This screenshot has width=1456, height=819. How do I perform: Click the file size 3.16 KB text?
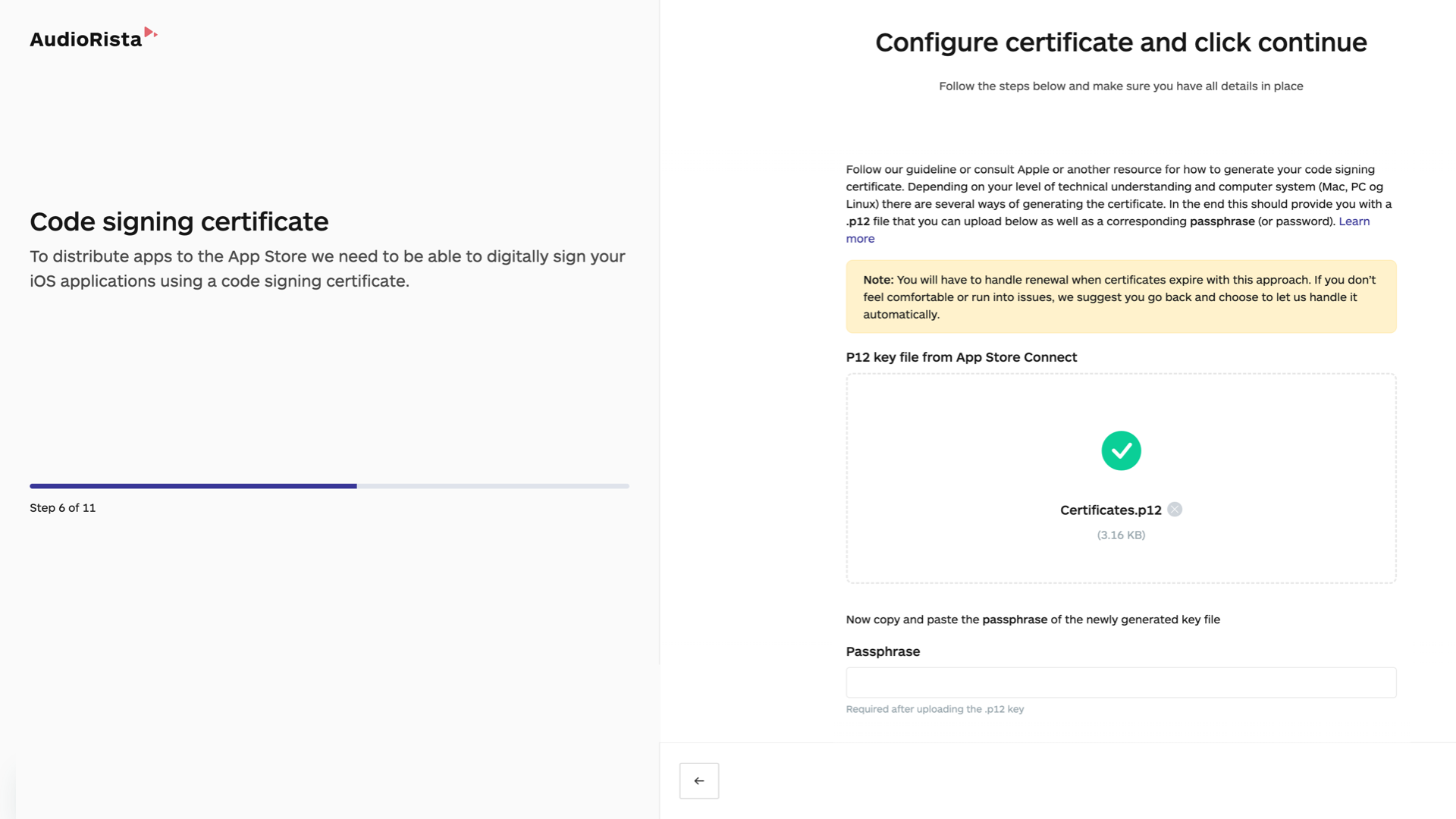[x=1121, y=535]
